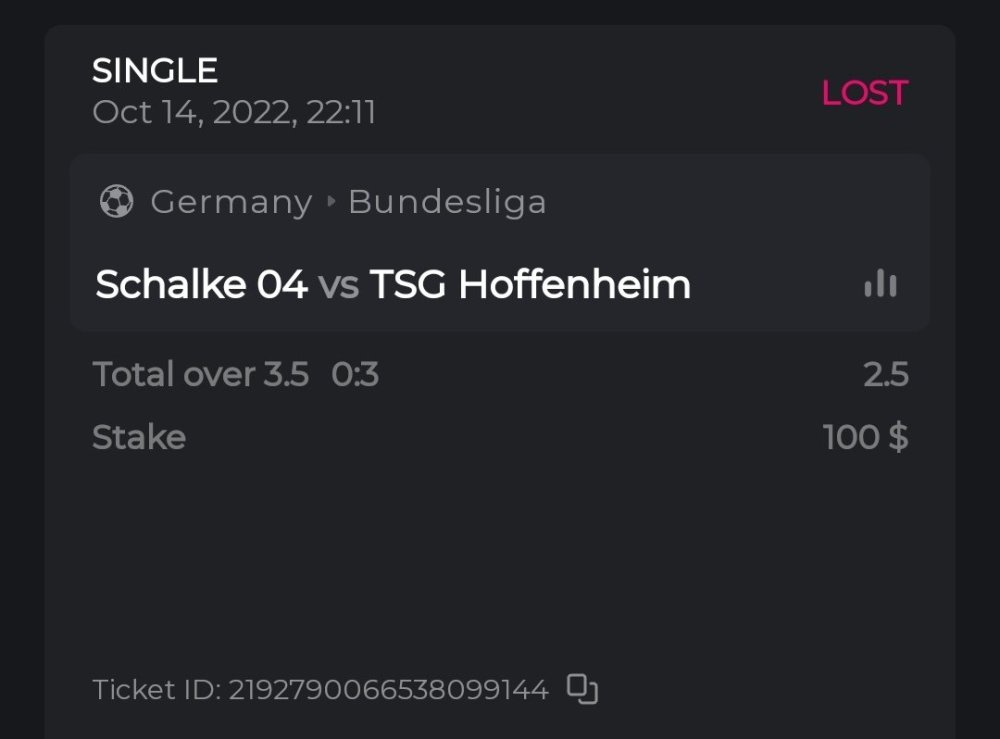Click the Stake label

coord(139,437)
